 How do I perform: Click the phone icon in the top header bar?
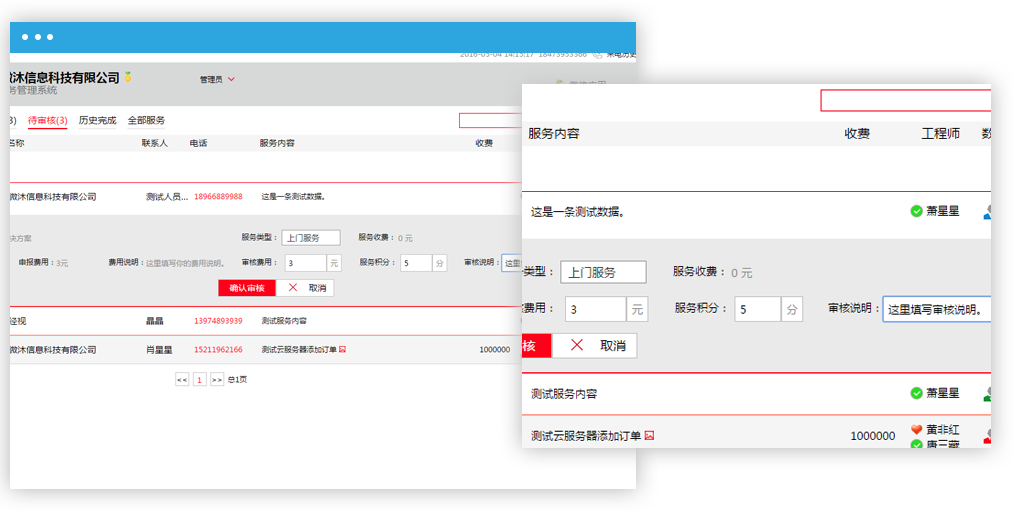pos(597,55)
